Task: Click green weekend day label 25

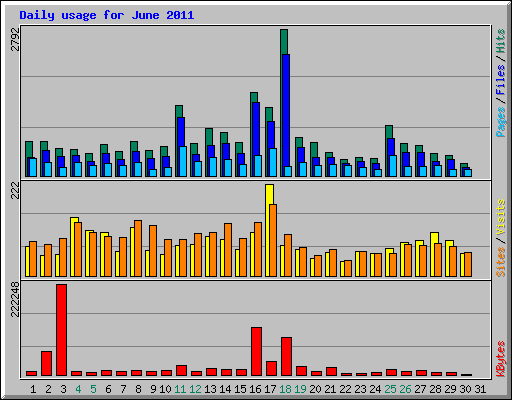Action: [390, 389]
